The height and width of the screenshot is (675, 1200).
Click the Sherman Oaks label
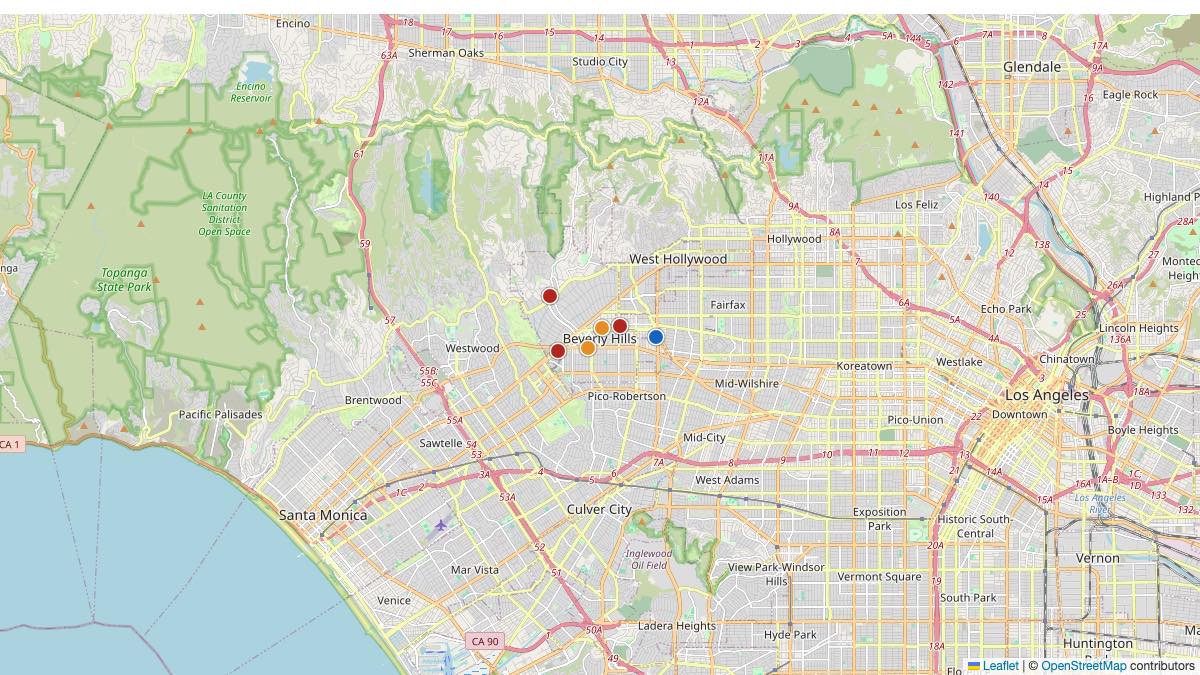[446, 53]
